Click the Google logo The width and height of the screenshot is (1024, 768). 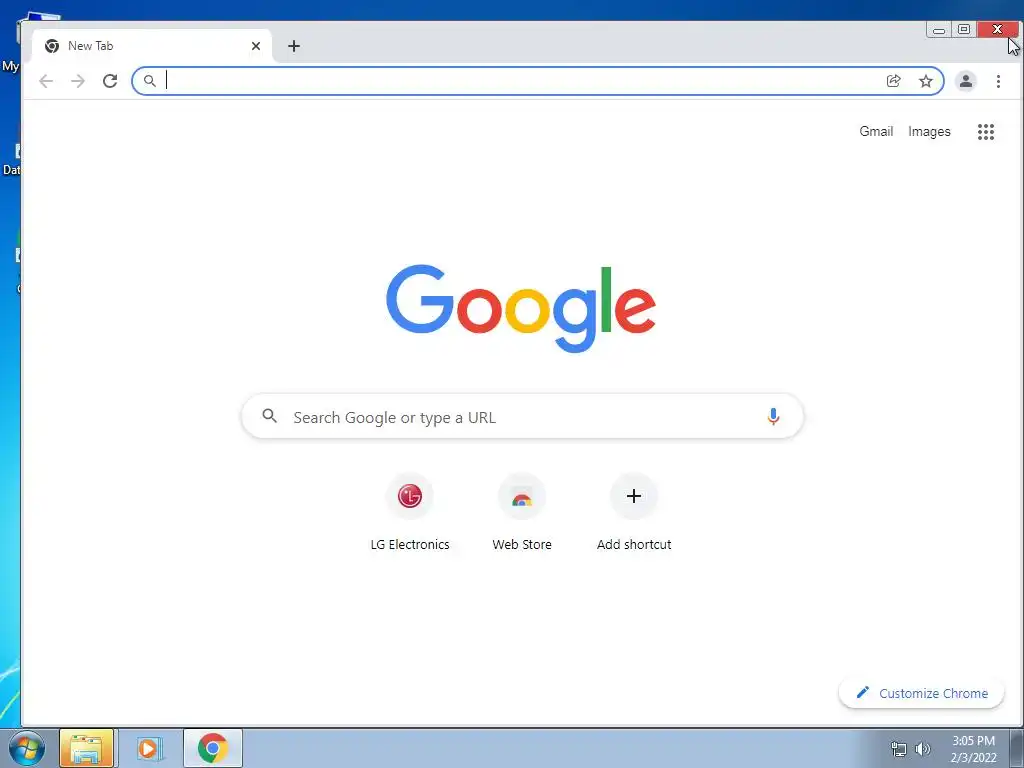click(x=520, y=308)
